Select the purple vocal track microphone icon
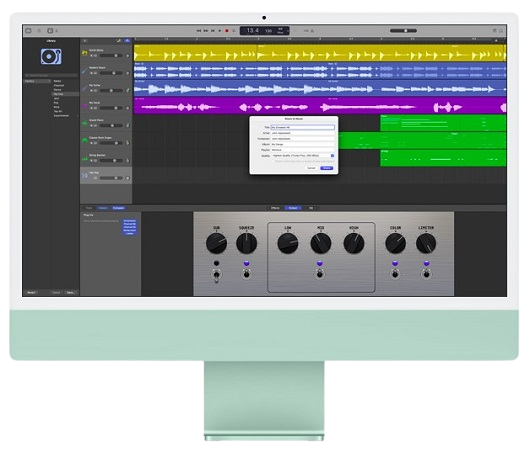 (85, 106)
